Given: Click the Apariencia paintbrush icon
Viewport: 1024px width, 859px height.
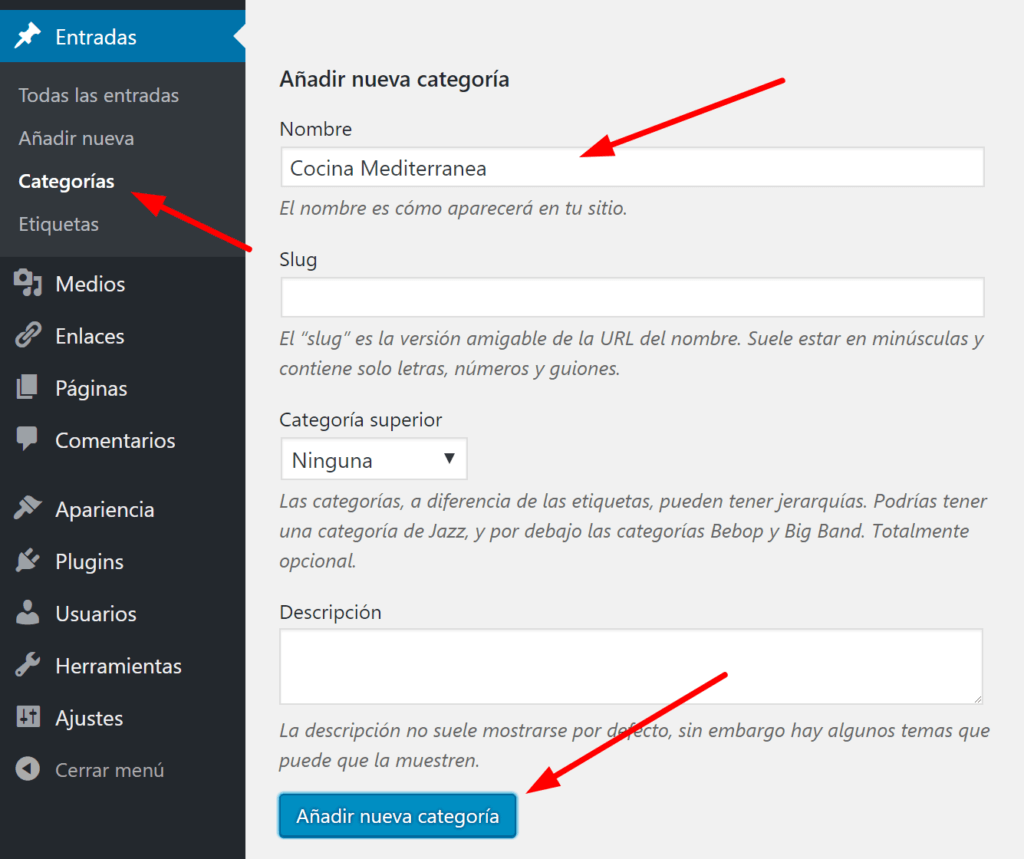Looking at the screenshot, I should coord(27,509).
